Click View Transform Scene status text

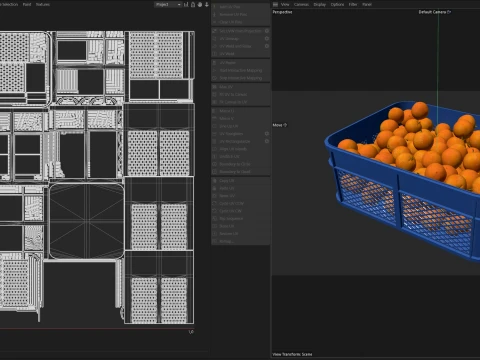pos(292,354)
